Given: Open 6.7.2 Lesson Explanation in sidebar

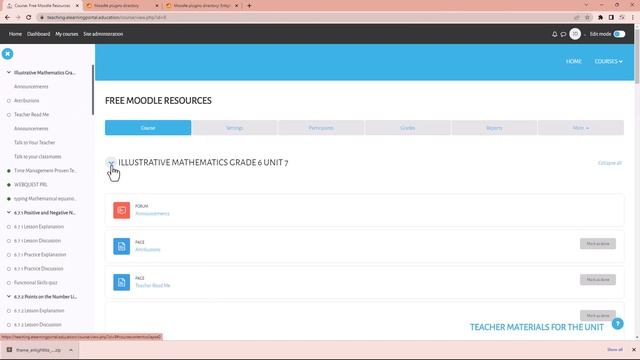Looking at the screenshot, I should coord(39,311).
